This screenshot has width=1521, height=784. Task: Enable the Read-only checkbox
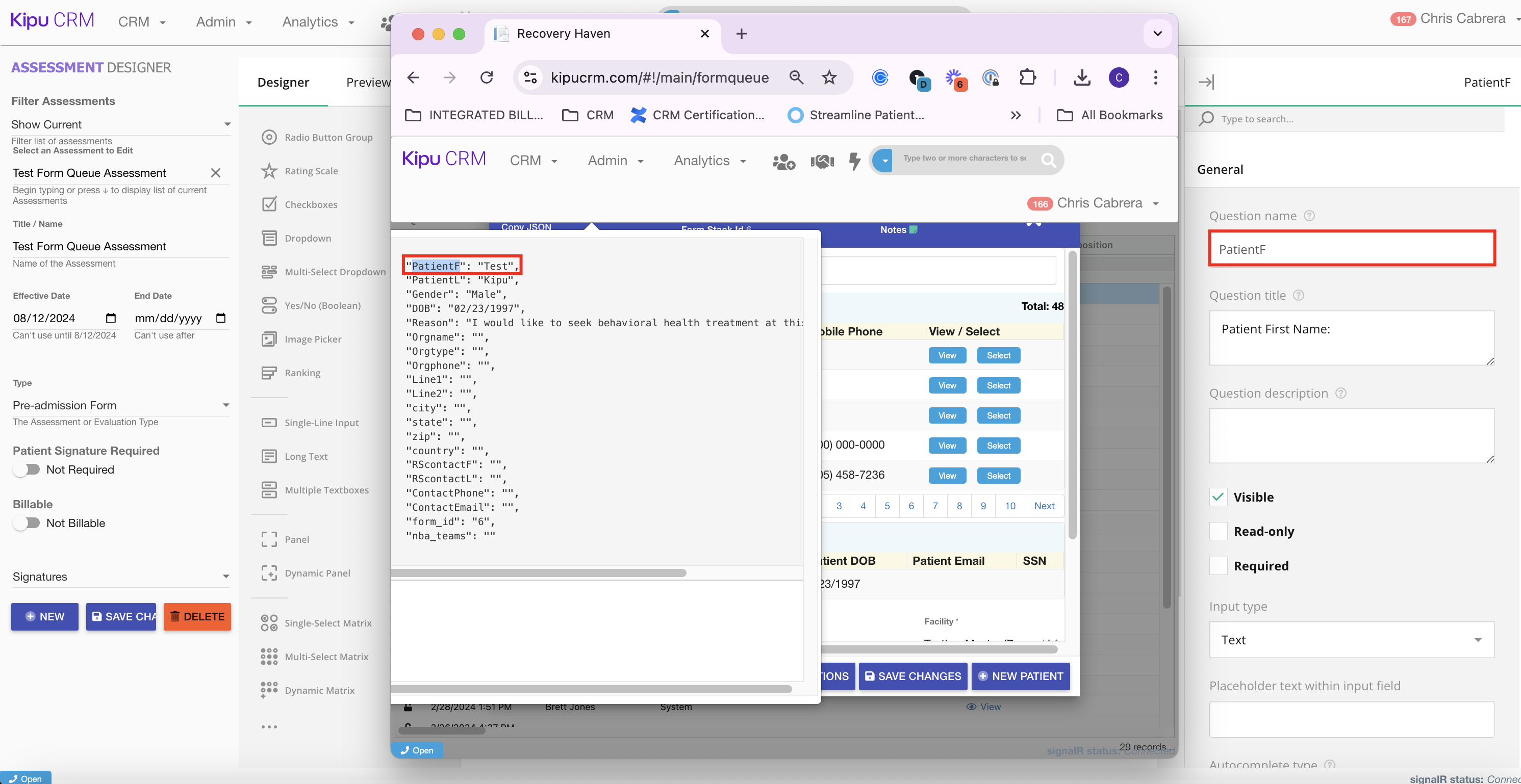[1218, 532]
